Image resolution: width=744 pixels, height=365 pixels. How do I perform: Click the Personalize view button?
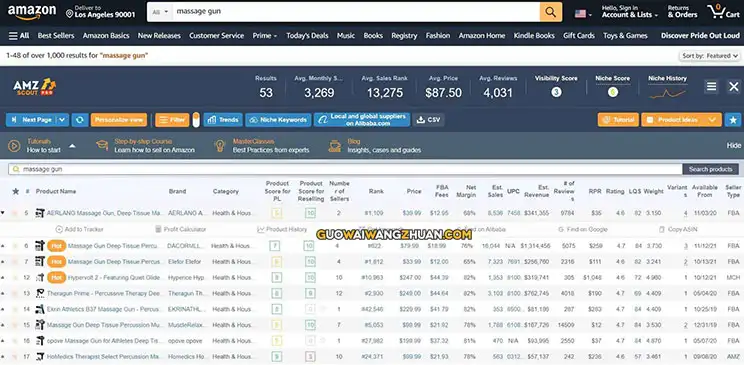click(x=119, y=120)
